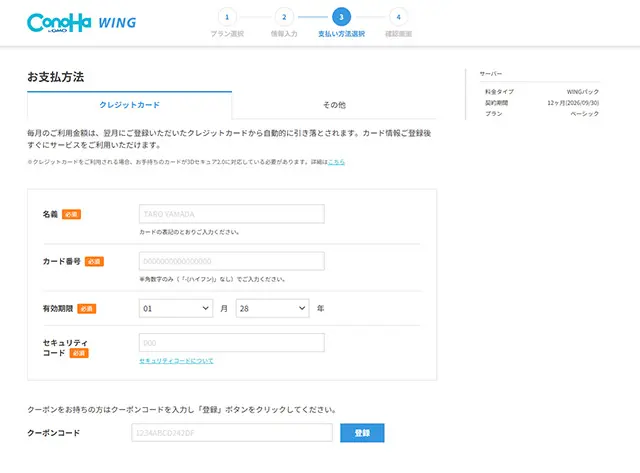Open セキュリティコードについて help link
The width and height of the screenshot is (640, 473).
point(176,361)
